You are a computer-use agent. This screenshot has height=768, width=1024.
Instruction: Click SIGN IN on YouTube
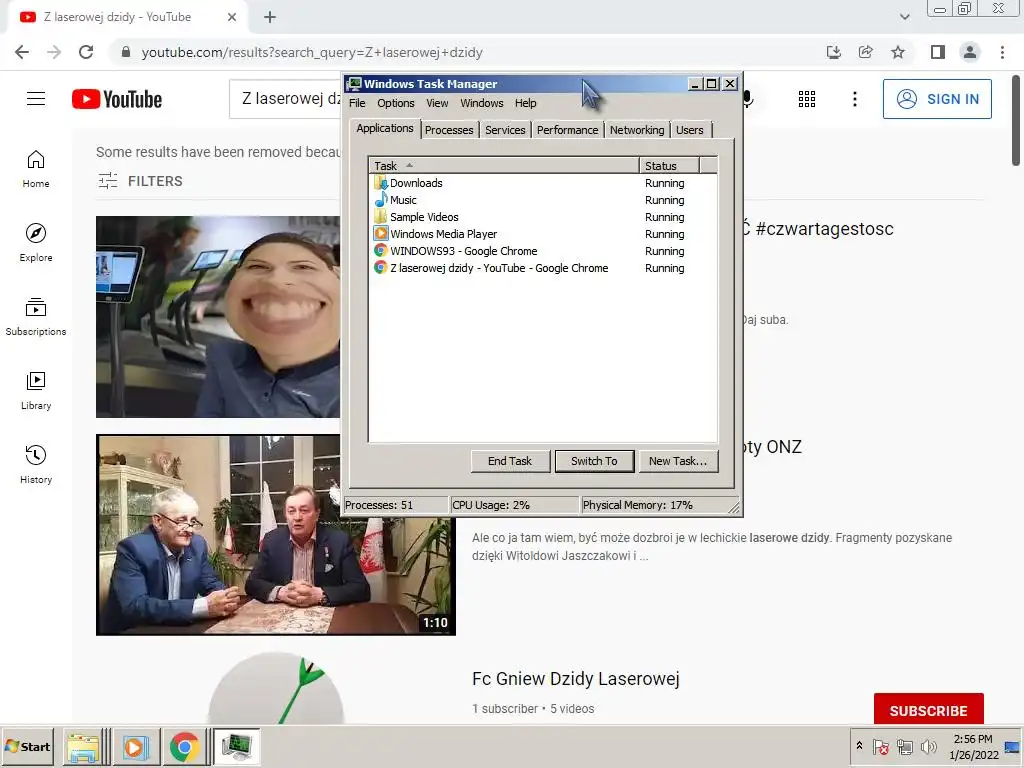937,99
